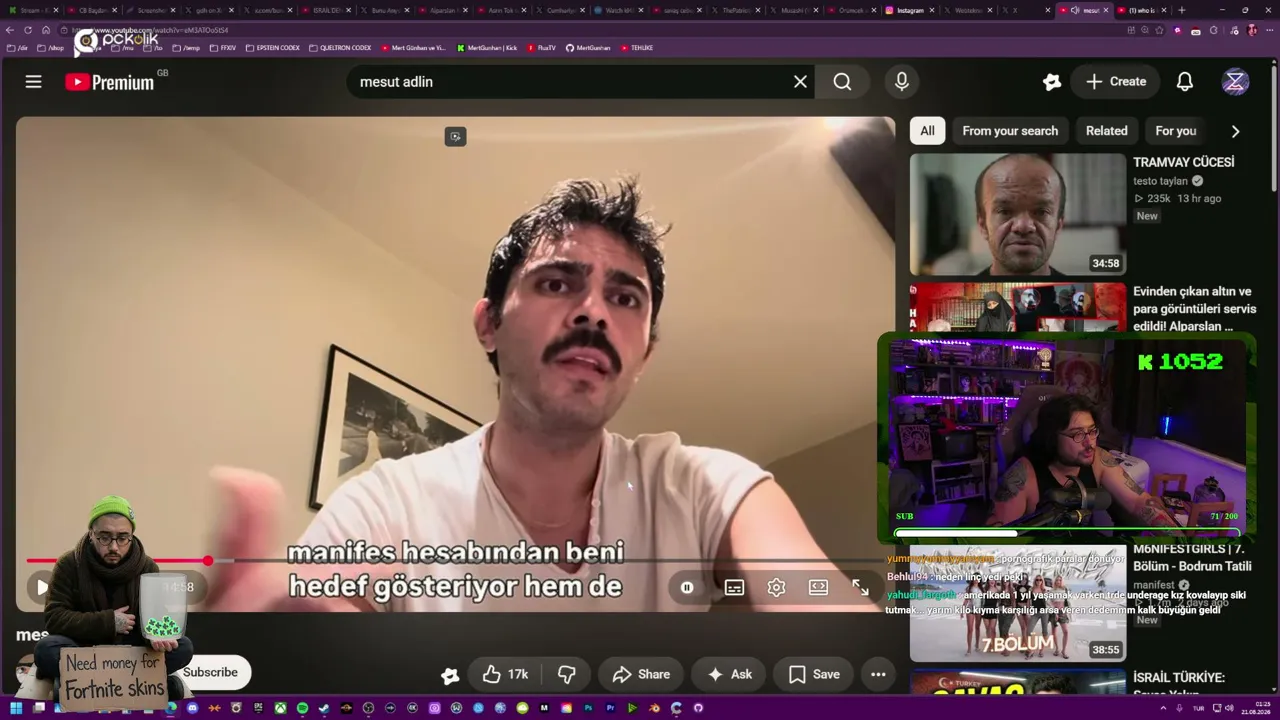Screen dimensions: 1280x720
Task: Open MertGunhan Kick bookmark
Action: click(x=487, y=48)
